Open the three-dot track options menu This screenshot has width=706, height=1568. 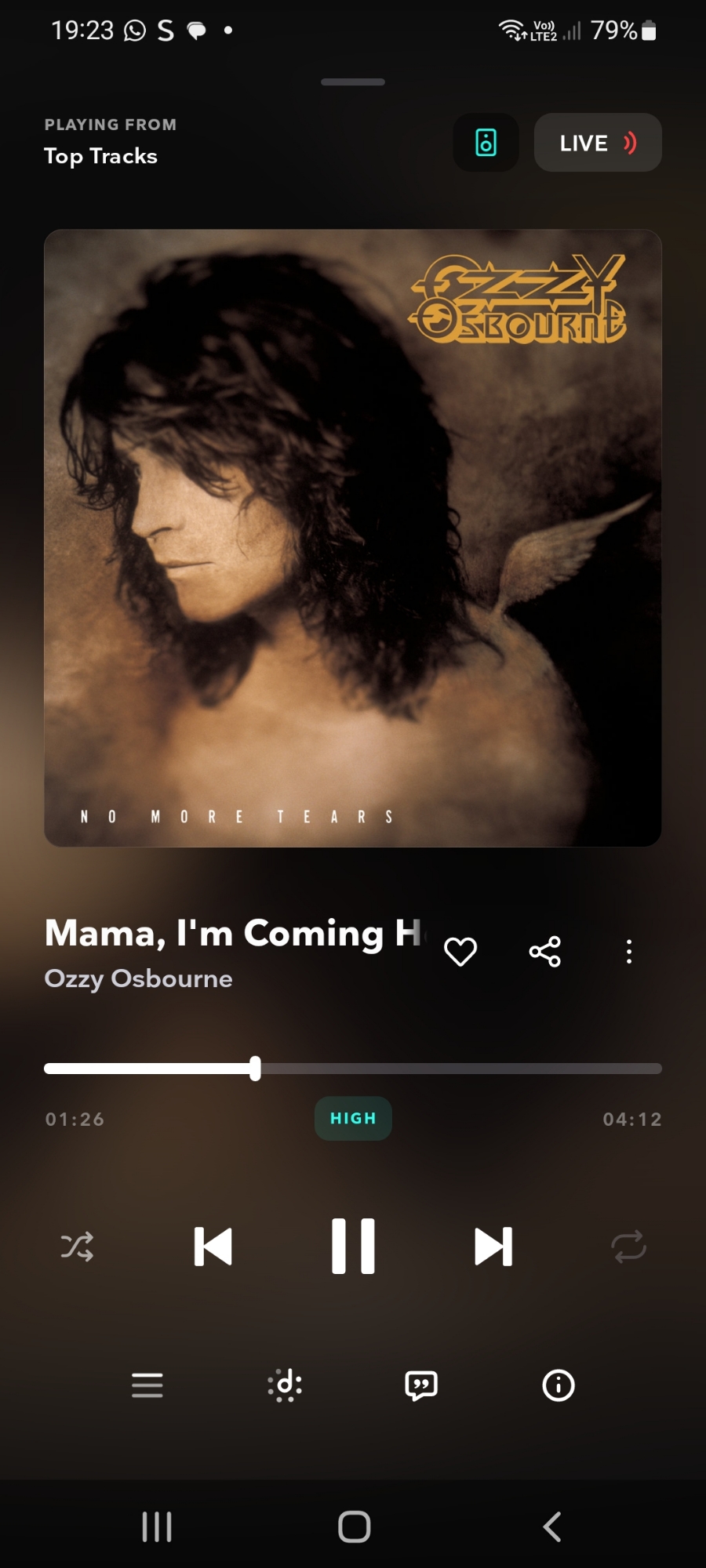click(629, 952)
